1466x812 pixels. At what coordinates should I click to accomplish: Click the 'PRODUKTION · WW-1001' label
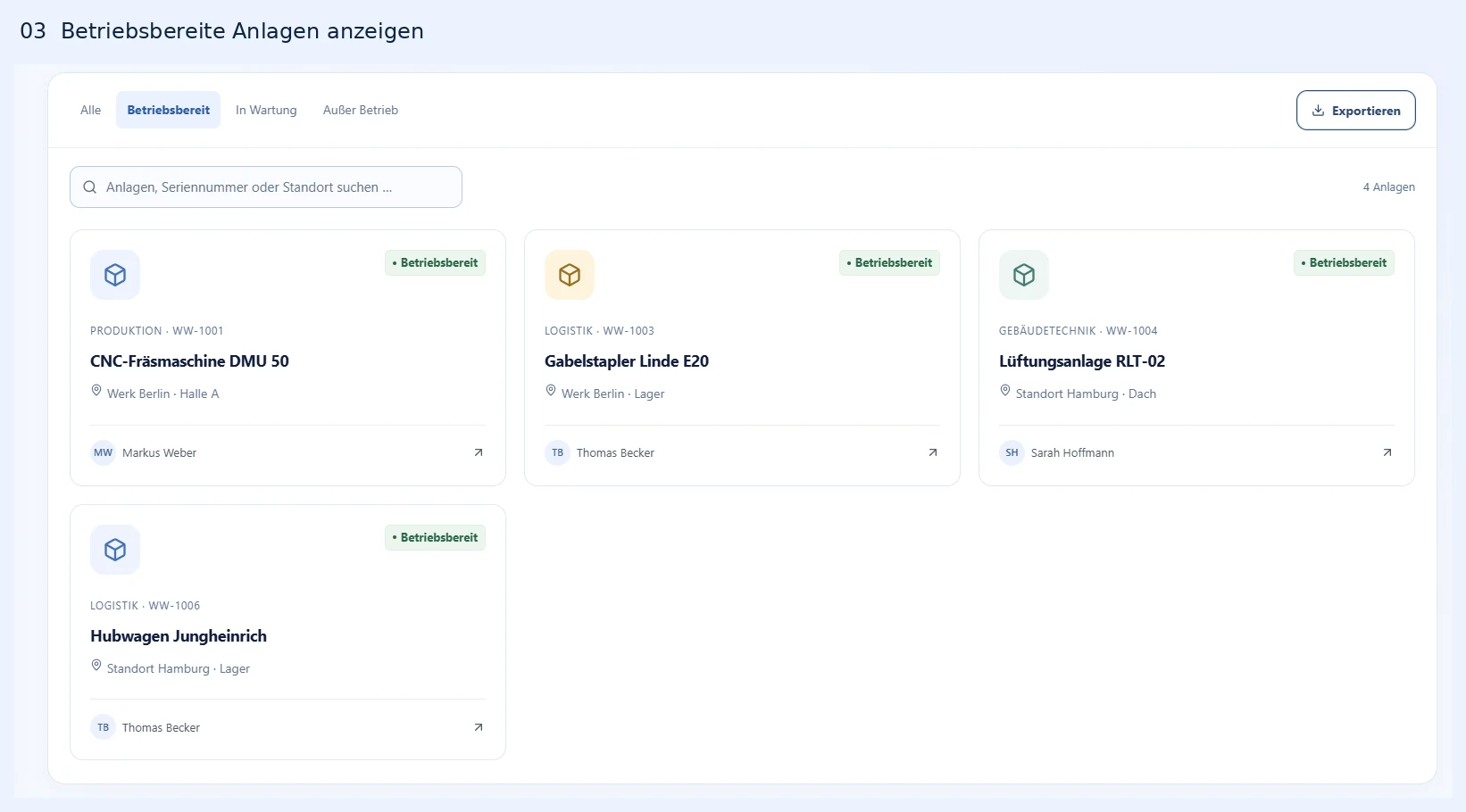(157, 331)
